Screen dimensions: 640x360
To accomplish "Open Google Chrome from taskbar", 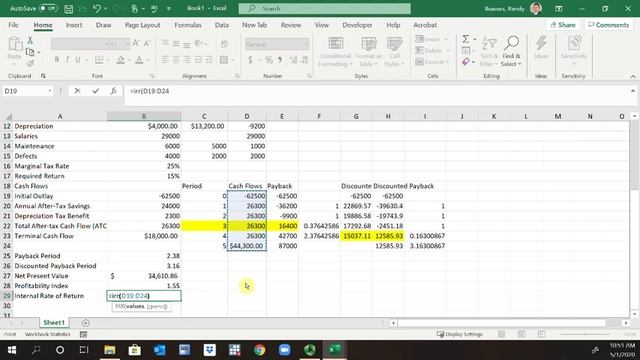I will click(x=260, y=350).
